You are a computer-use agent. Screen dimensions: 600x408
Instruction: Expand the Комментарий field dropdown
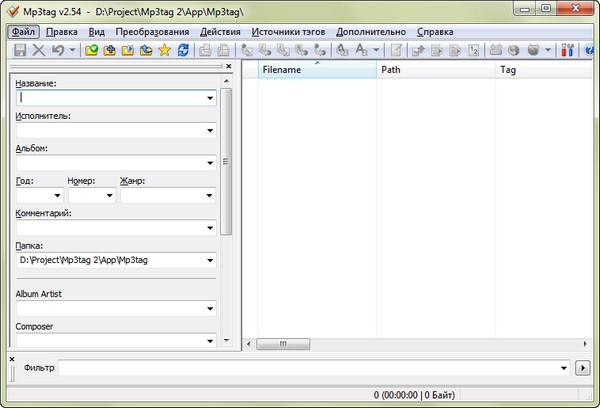click(210, 228)
